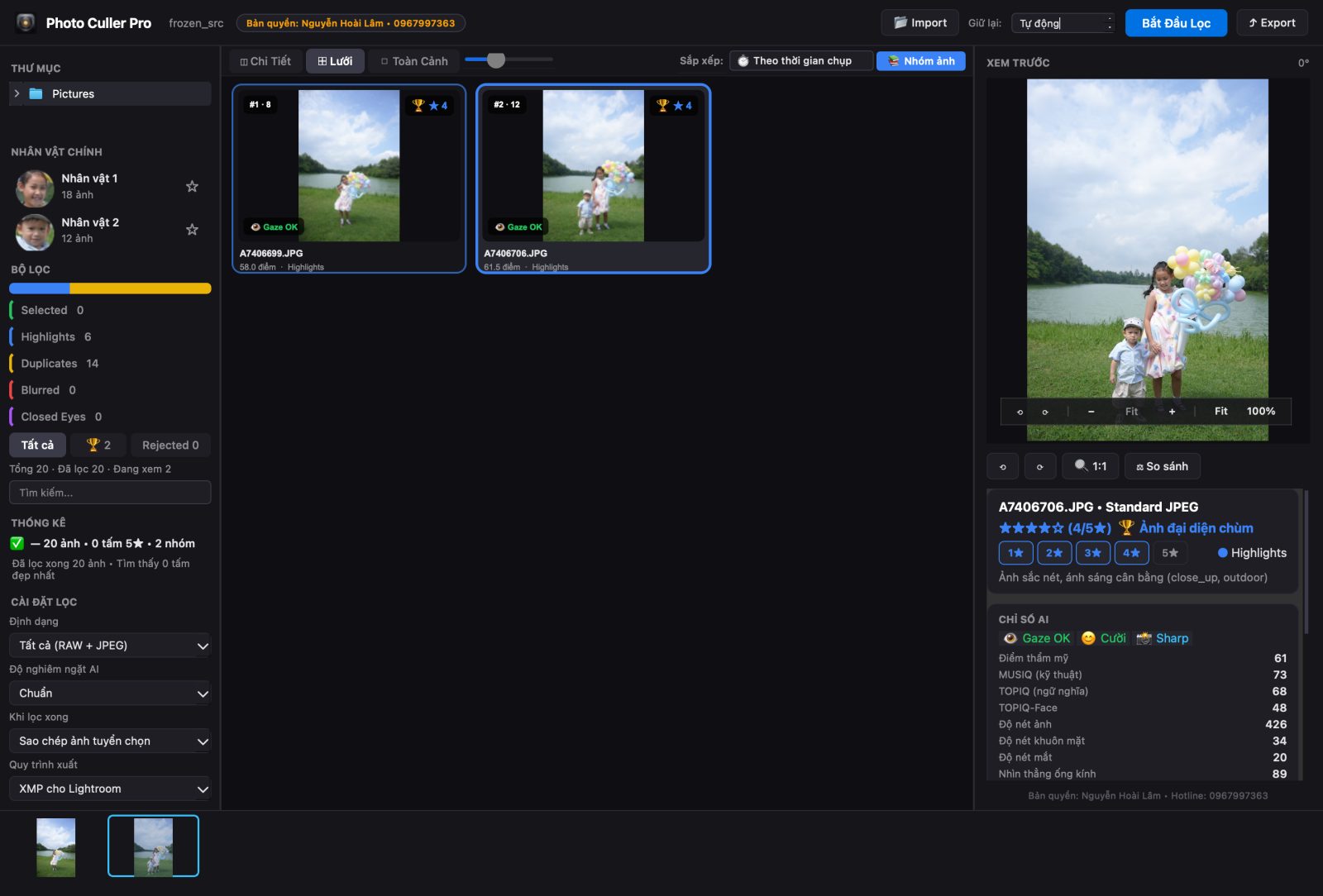1323x896 pixels.
Task: Select the Lưới grid view tab
Action: 335,61
